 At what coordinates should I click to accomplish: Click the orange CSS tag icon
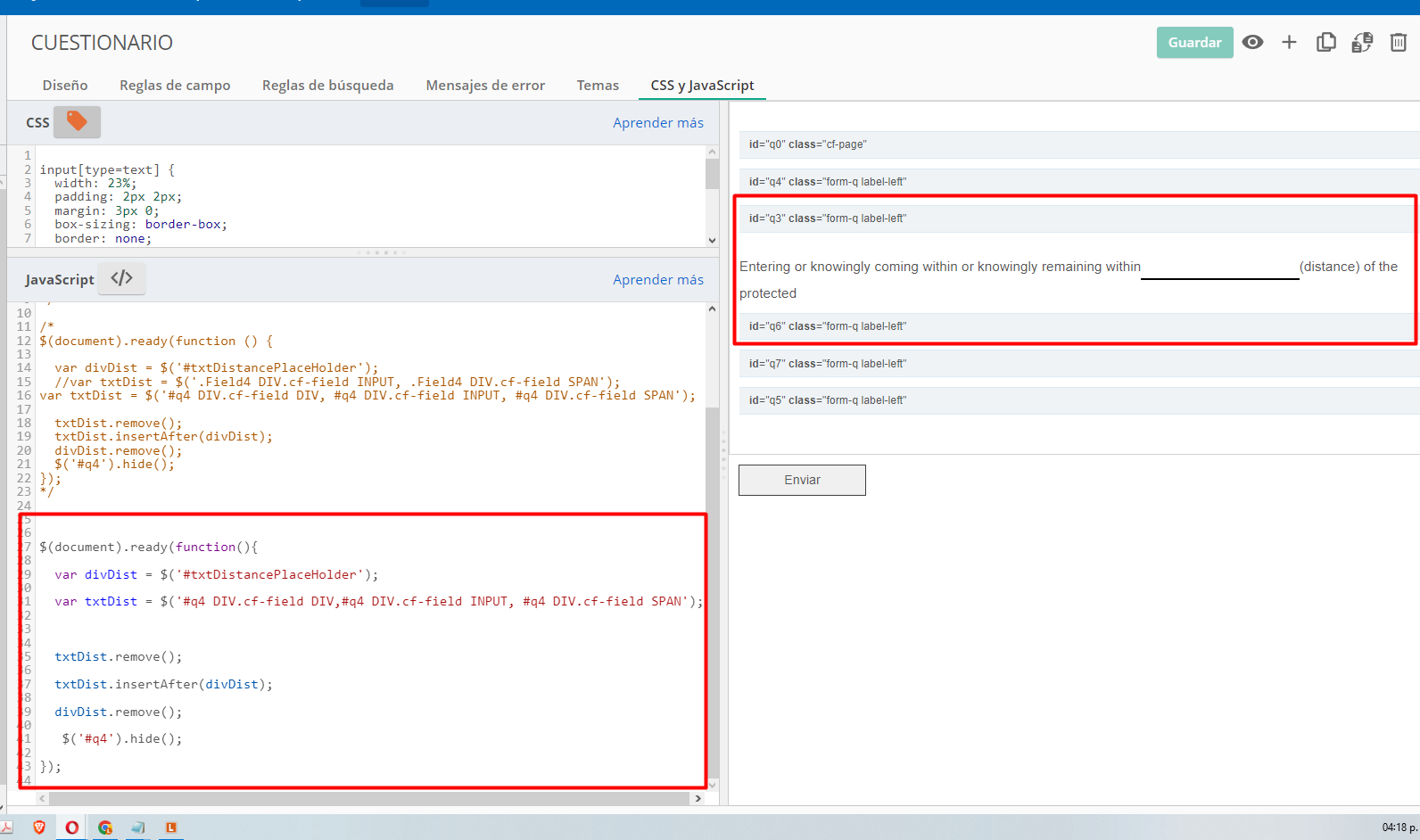tap(77, 121)
